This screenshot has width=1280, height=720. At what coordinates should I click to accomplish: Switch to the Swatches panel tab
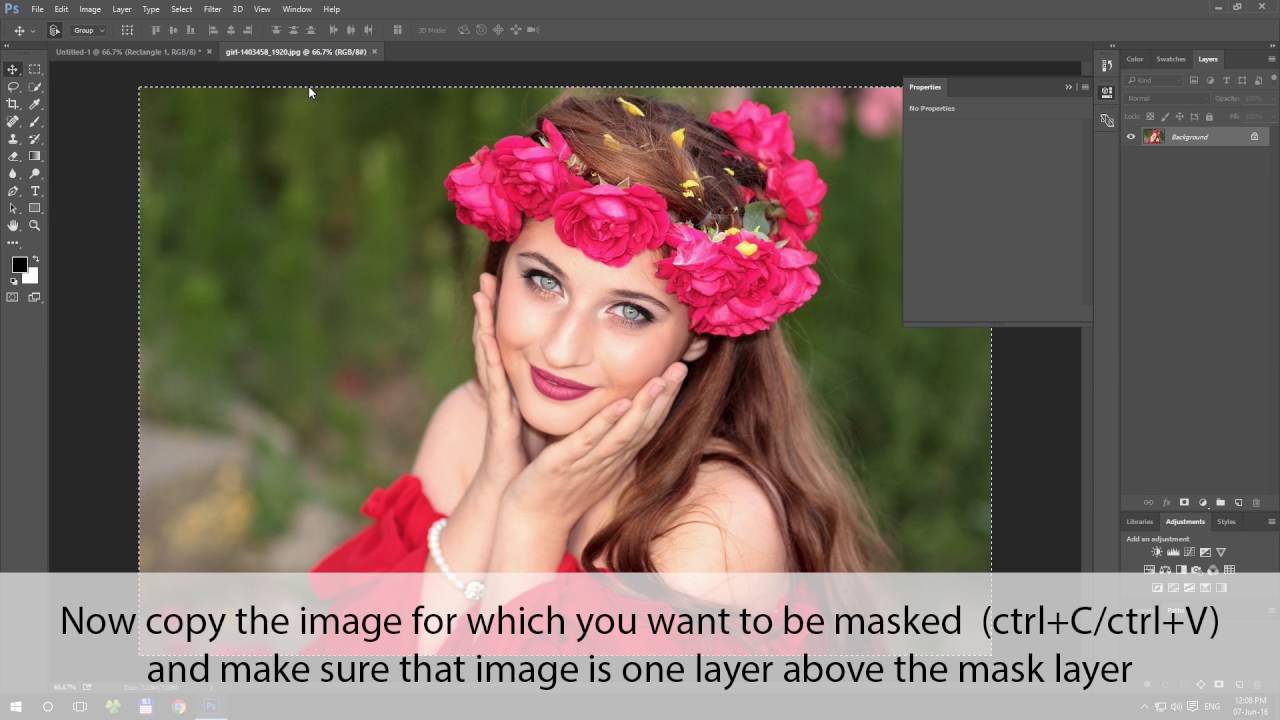point(1171,59)
